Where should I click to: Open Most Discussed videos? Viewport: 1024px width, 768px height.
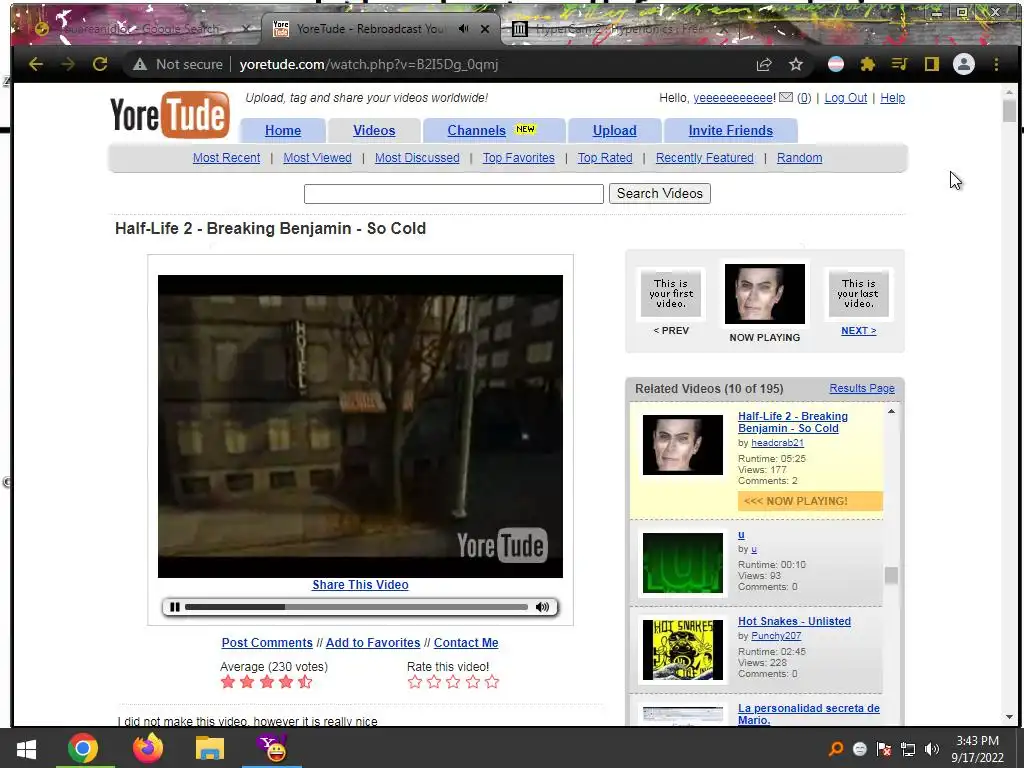click(417, 158)
